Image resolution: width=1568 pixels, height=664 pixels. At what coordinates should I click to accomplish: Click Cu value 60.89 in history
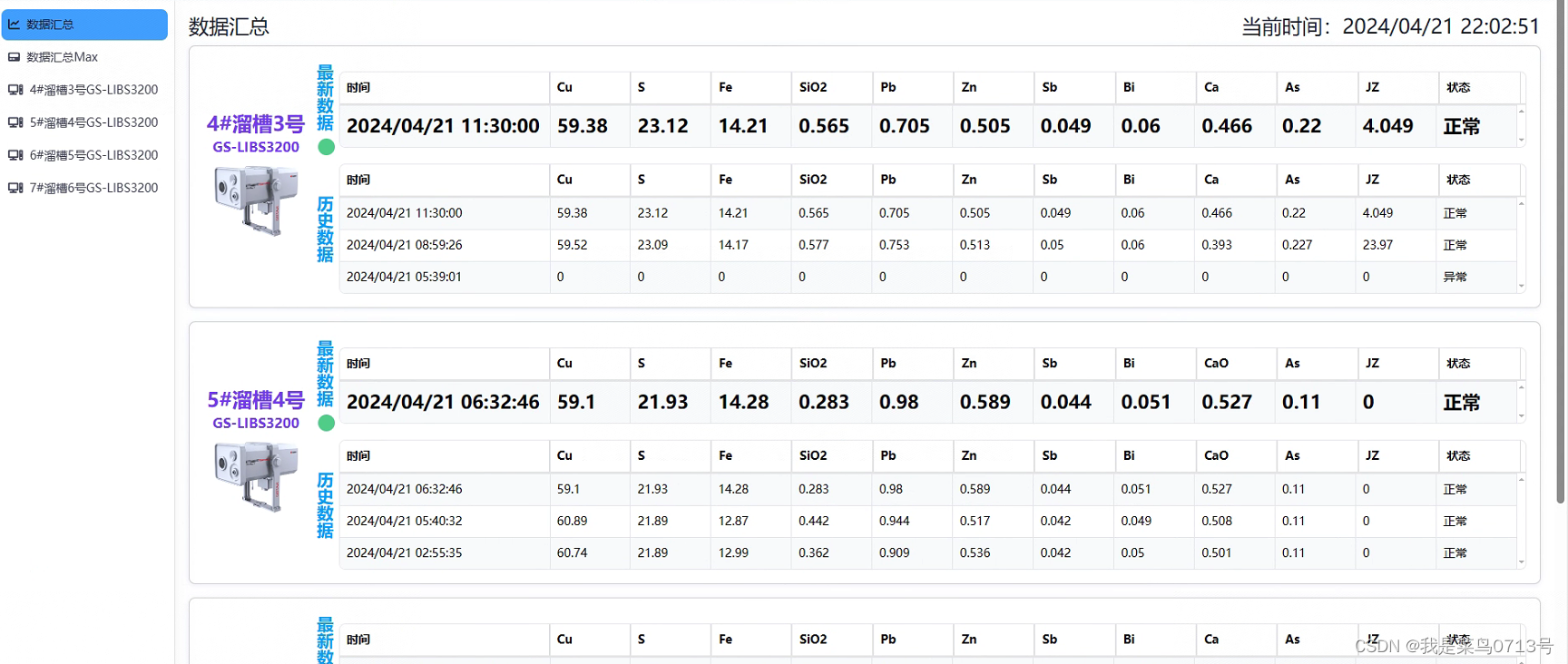point(572,521)
